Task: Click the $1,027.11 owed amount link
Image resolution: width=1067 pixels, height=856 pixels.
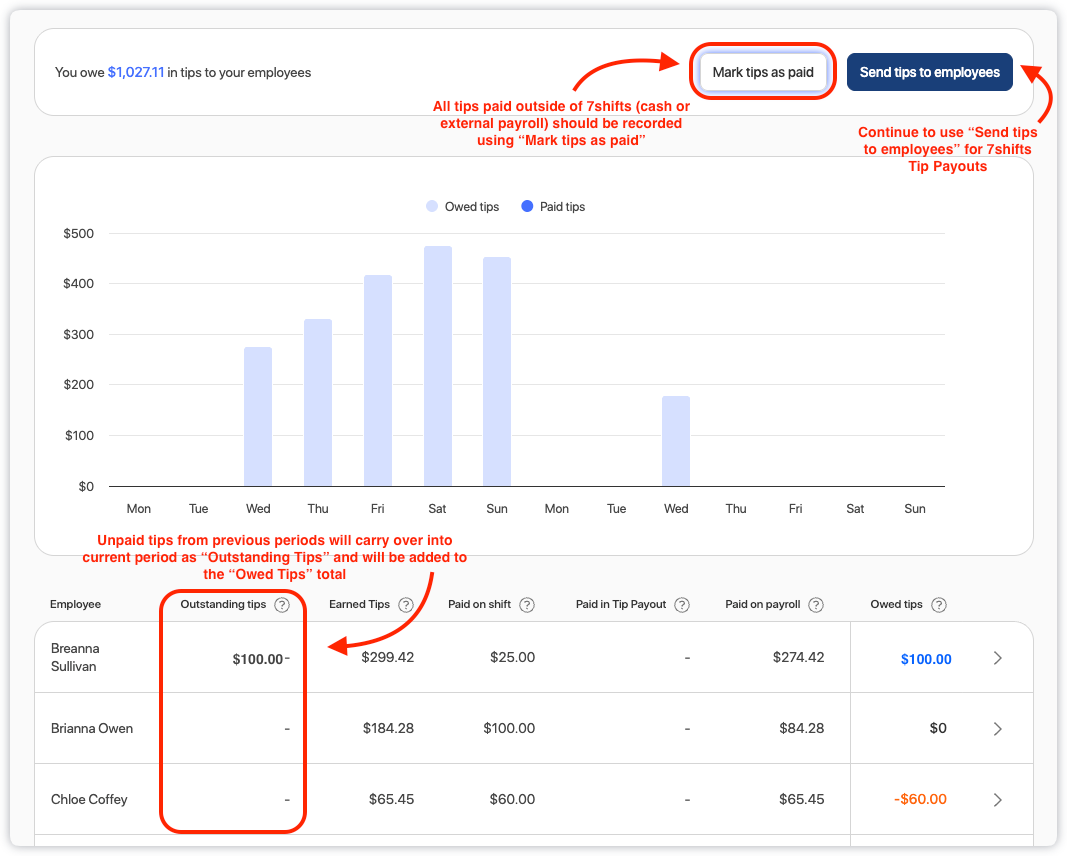Action: pyautogui.click(x=136, y=73)
